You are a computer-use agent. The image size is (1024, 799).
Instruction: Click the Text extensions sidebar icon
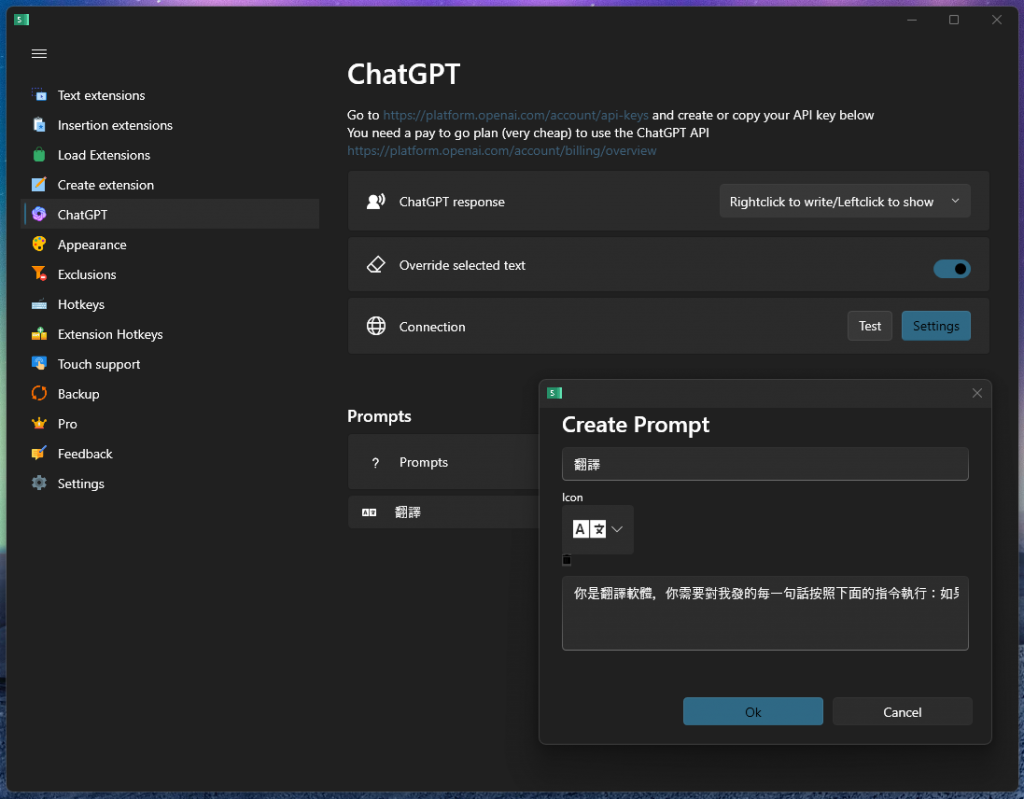click(39, 95)
